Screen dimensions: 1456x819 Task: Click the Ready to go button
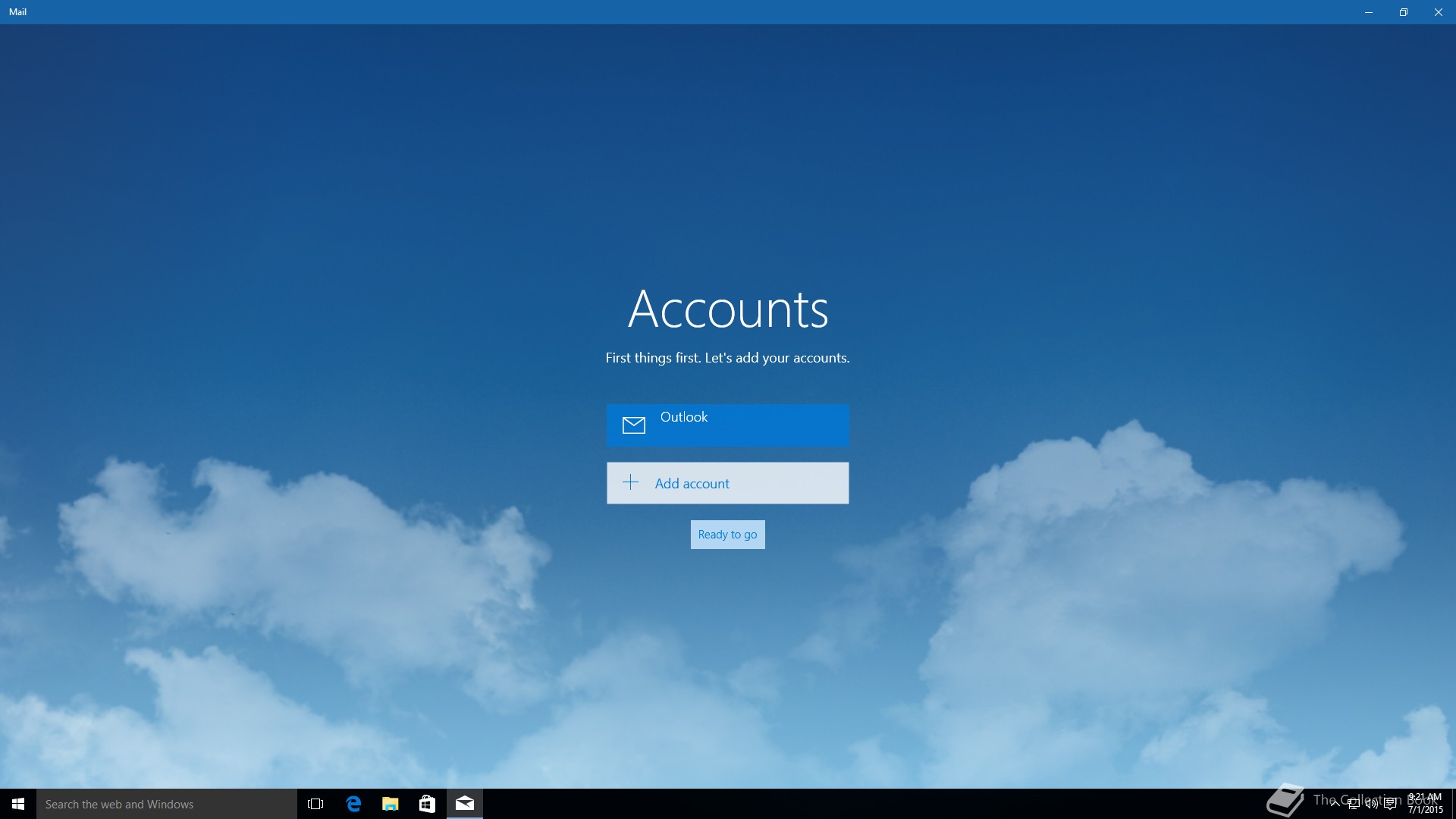727,535
